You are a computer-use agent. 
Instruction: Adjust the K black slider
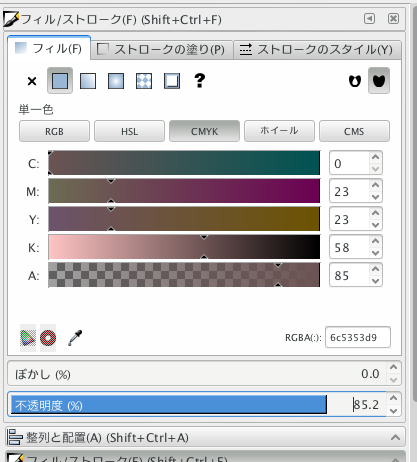[184, 247]
